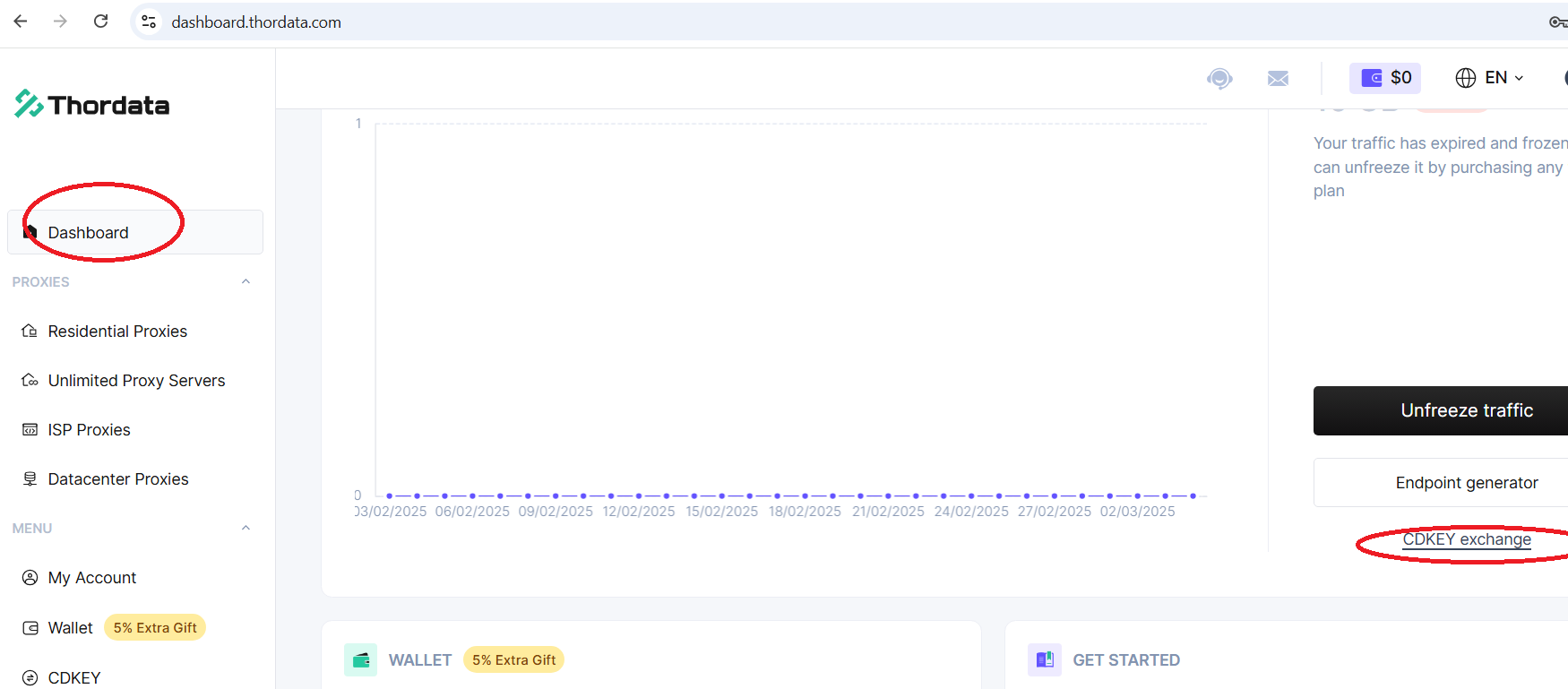Screen dimensions: 1568x689
Task: Click the traffic expired and frozen message
Action: point(1441,167)
